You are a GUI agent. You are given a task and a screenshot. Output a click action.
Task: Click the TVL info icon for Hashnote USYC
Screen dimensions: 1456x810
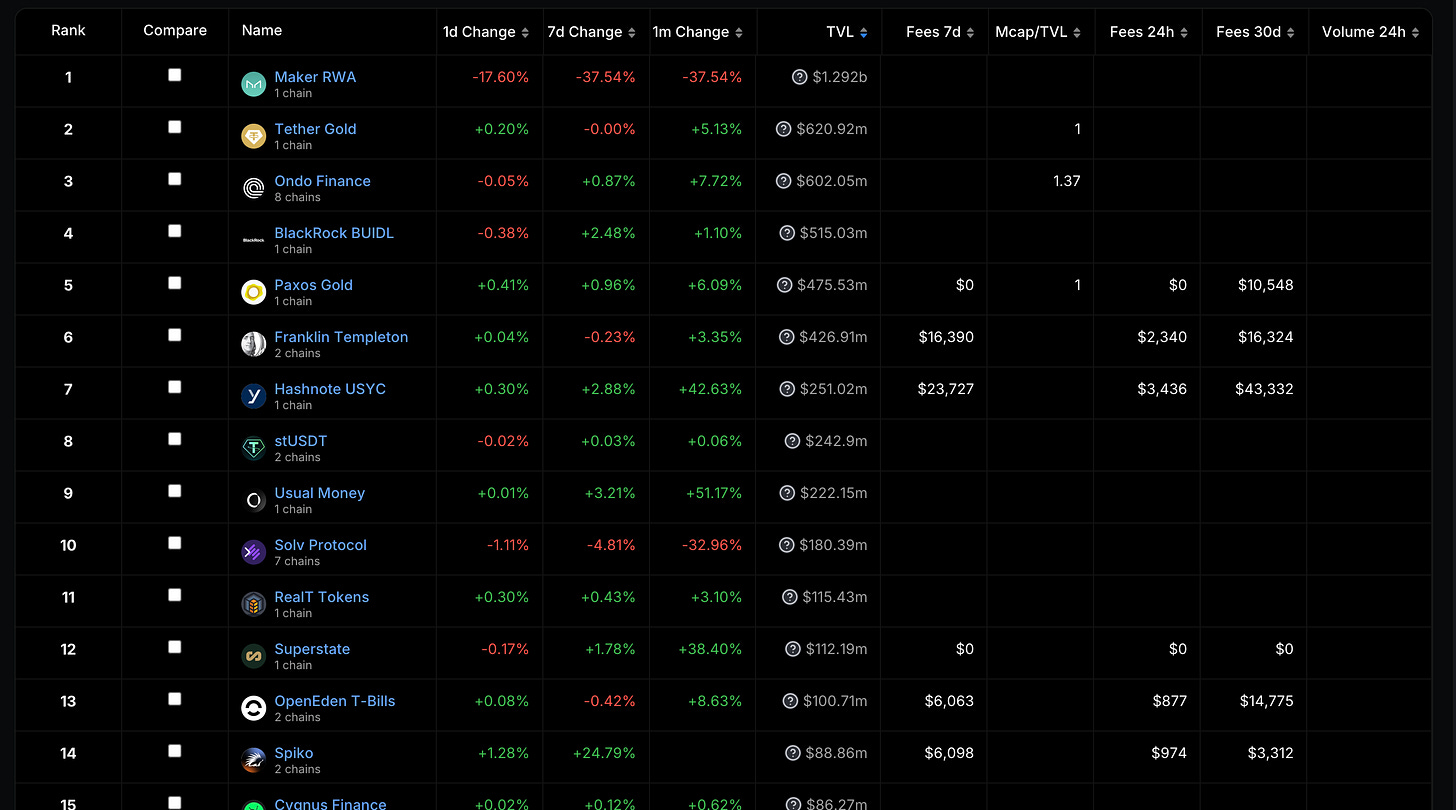click(x=787, y=389)
